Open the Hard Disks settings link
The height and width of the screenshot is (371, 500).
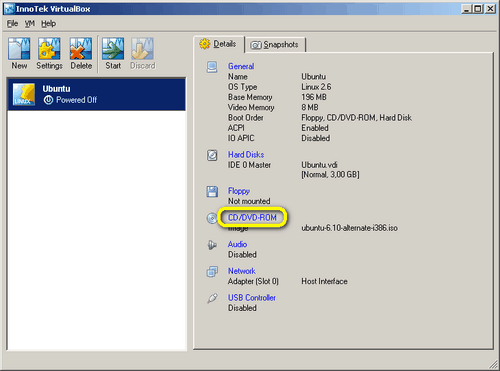pos(246,155)
